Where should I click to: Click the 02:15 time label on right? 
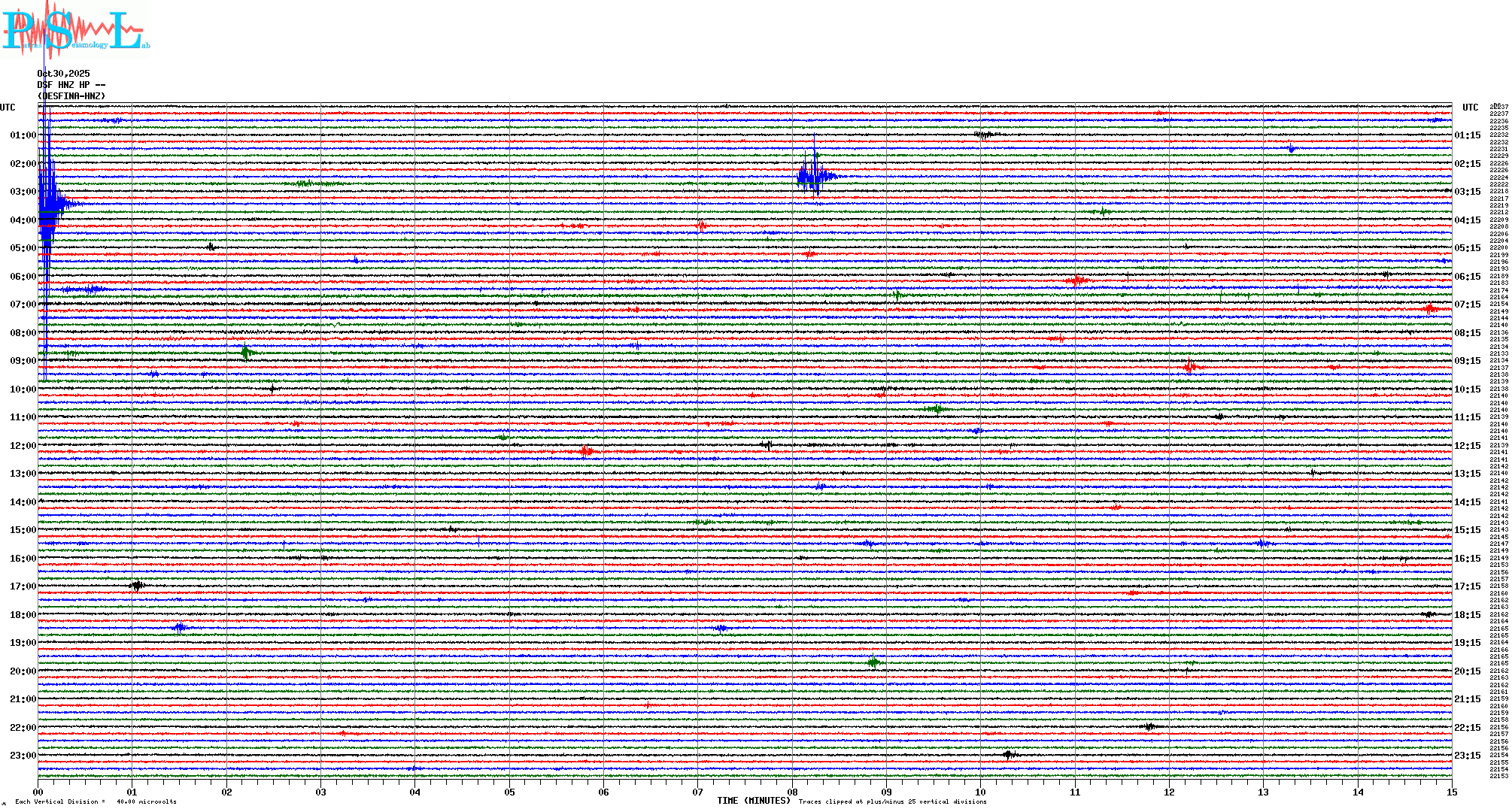point(1467,164)
